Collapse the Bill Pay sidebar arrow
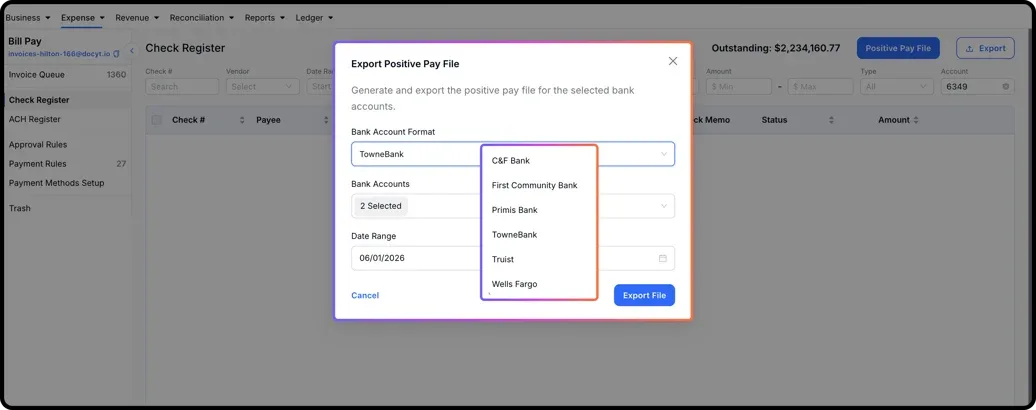 tap(131, 50)
